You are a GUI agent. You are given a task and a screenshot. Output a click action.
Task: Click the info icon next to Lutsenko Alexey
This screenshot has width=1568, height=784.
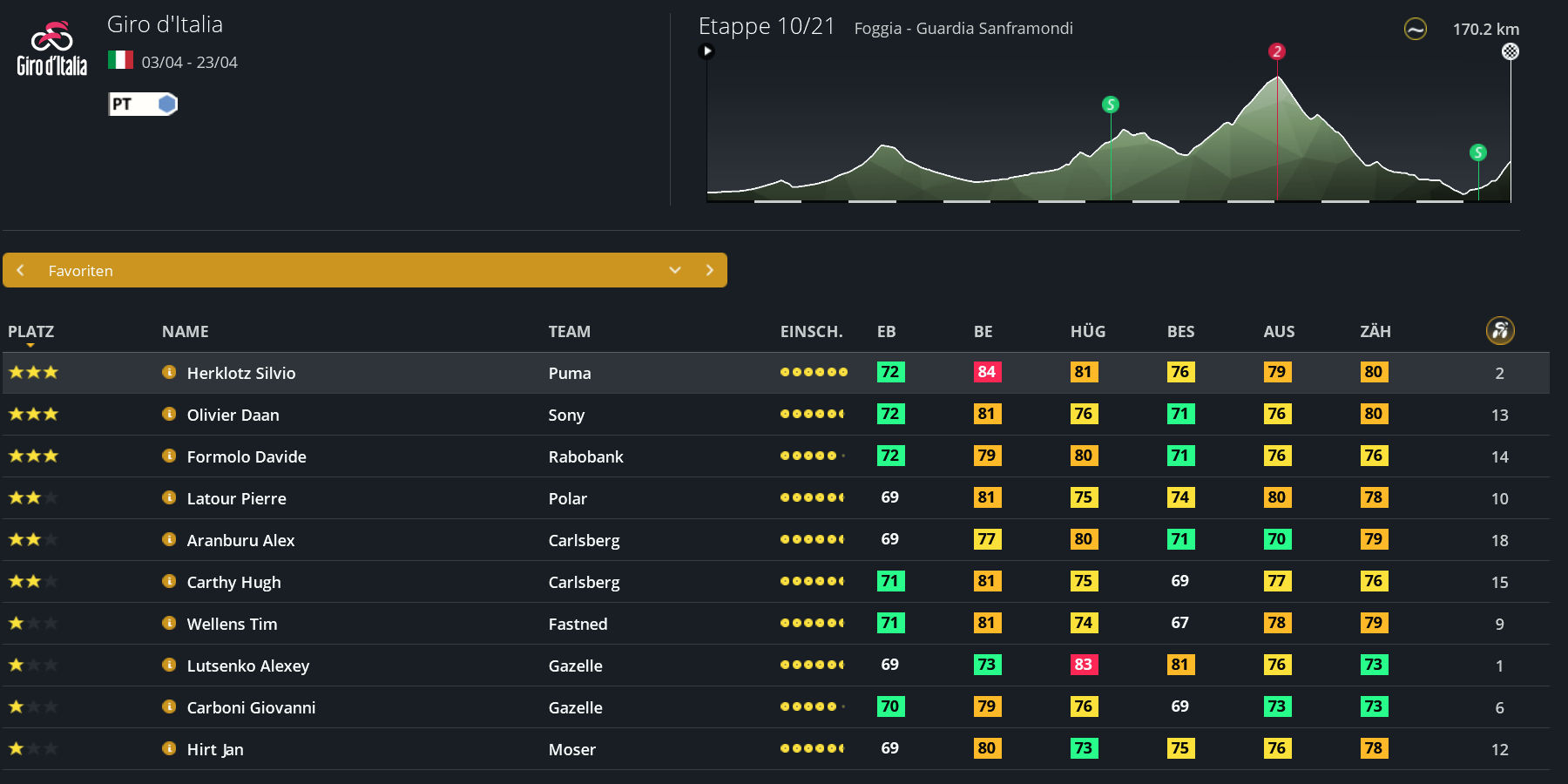[x=169, y=665]
